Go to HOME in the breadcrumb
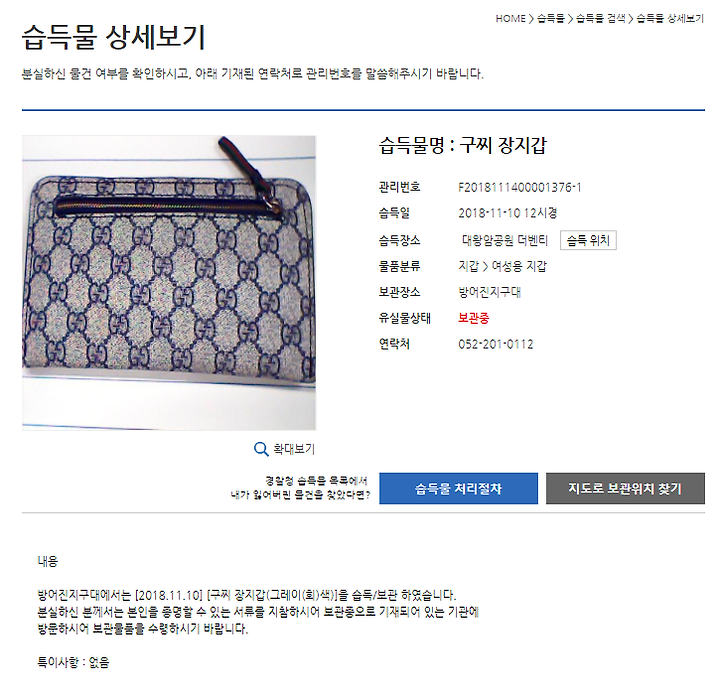 [x=510, y=18]
